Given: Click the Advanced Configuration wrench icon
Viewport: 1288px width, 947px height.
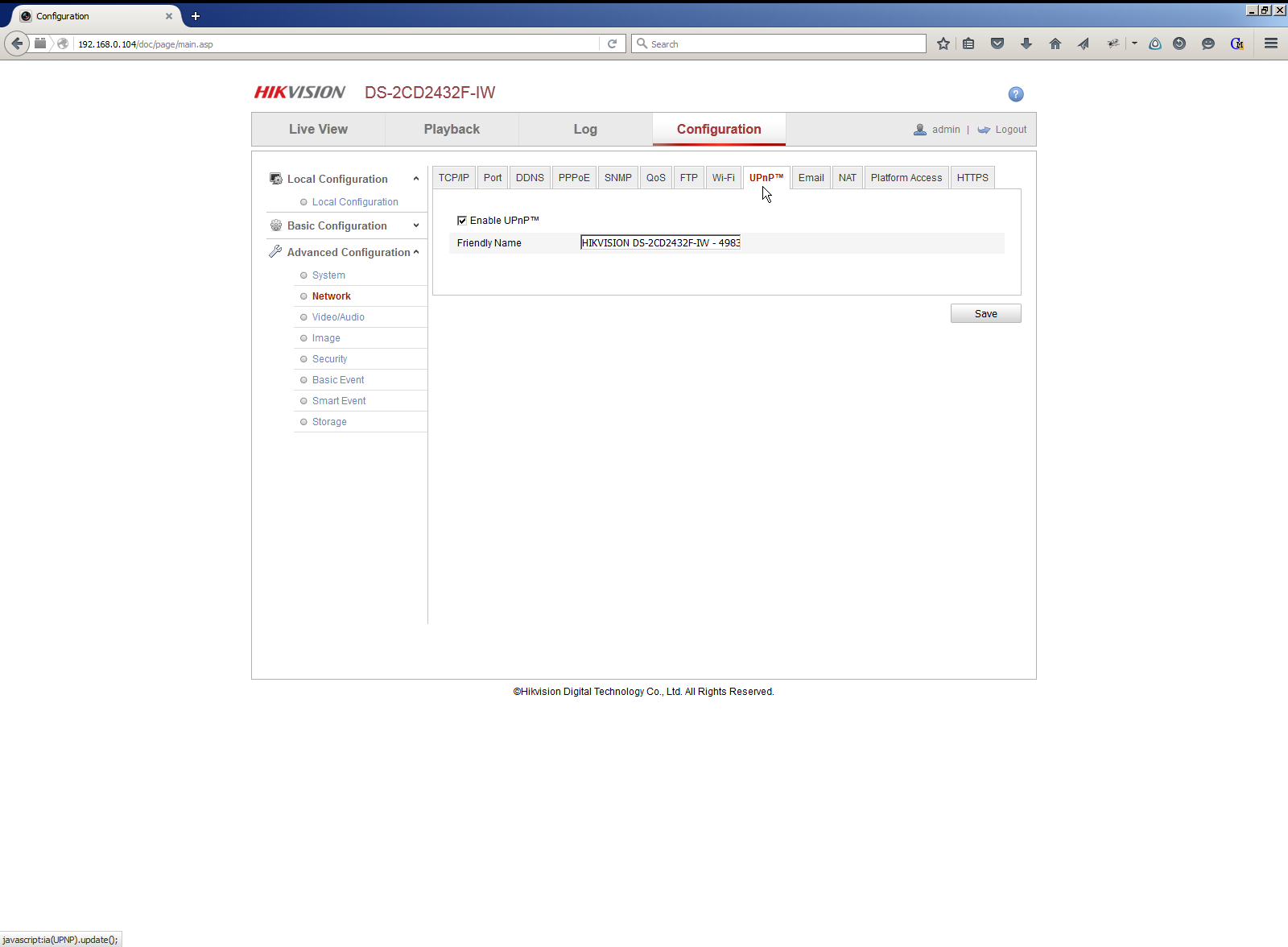Looking at the screenshot, I should (275, 251).
